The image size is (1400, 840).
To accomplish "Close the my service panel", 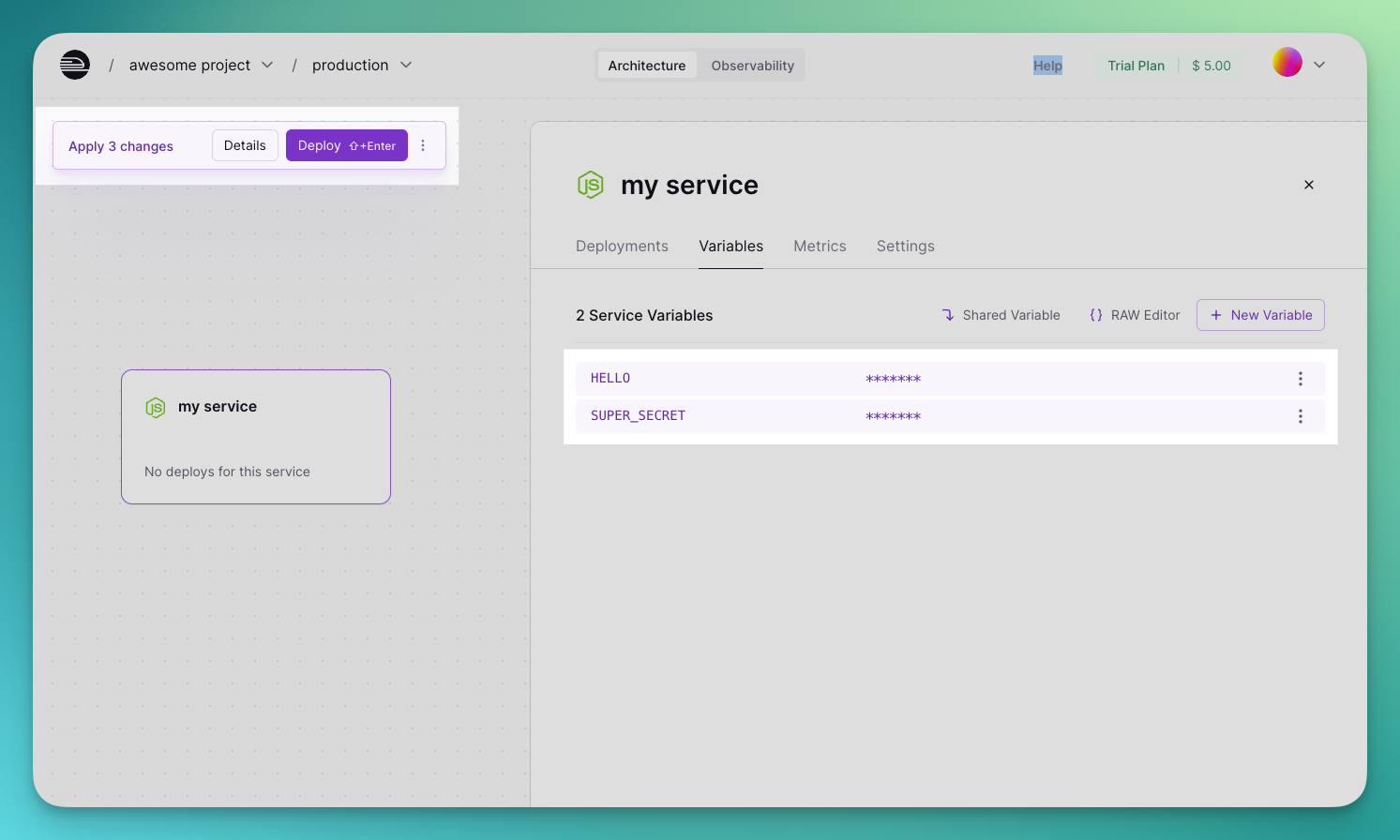I will click(x=1309, y=185).
